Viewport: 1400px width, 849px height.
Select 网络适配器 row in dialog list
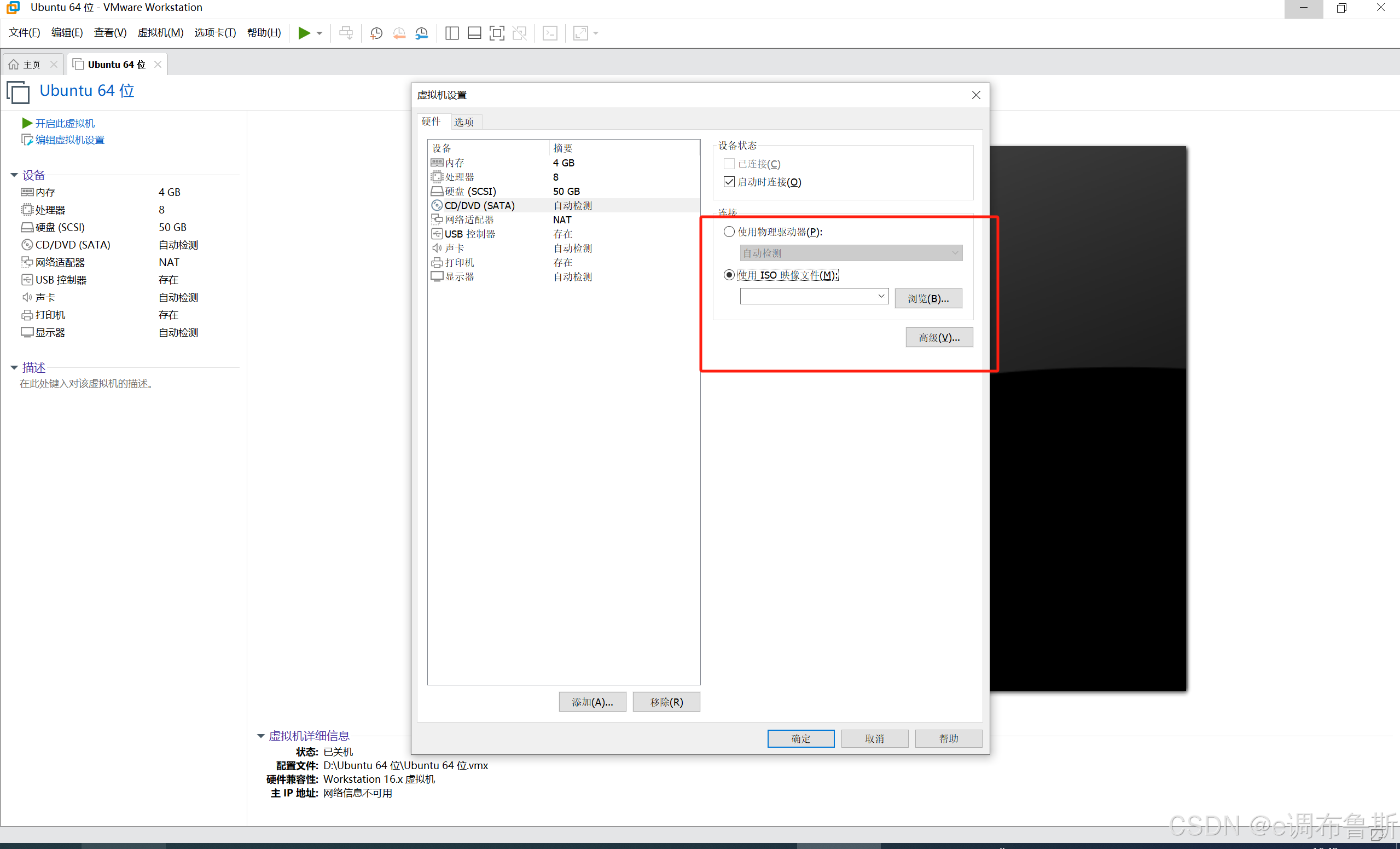point(564,220)
